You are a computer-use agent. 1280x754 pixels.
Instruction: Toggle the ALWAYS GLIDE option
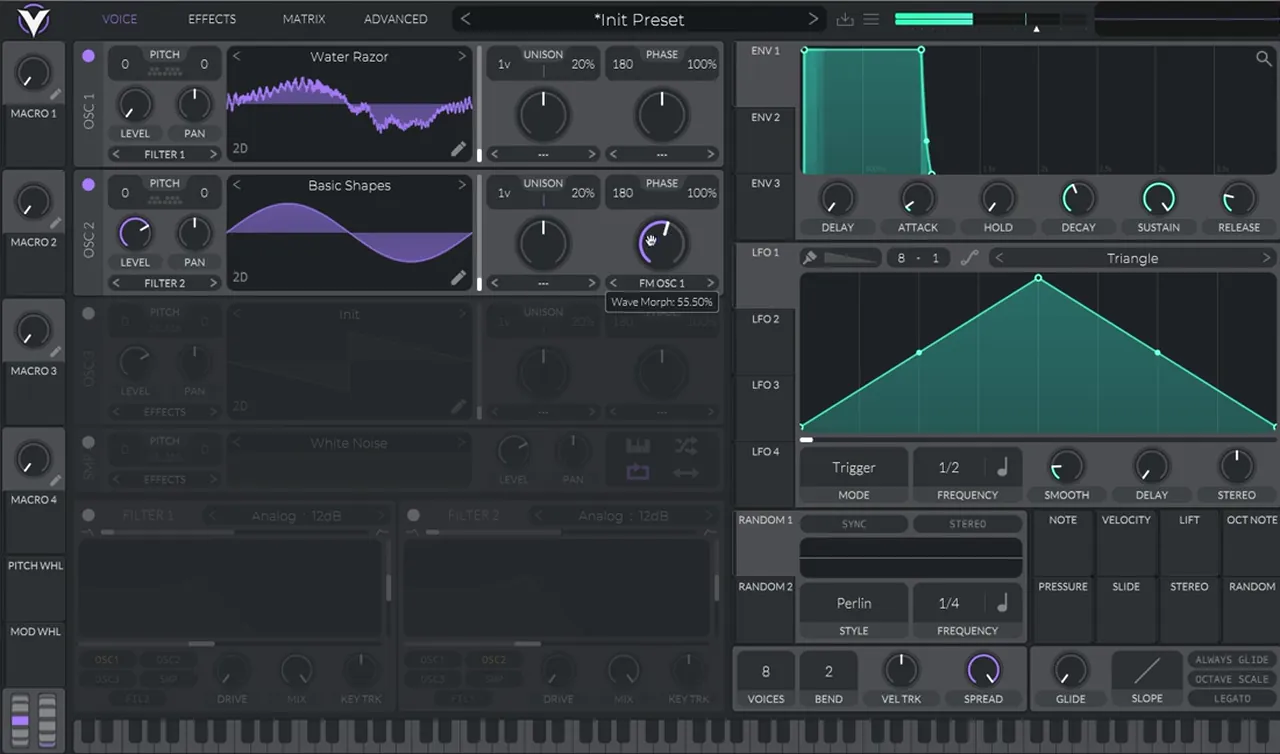click(1231, 660)
